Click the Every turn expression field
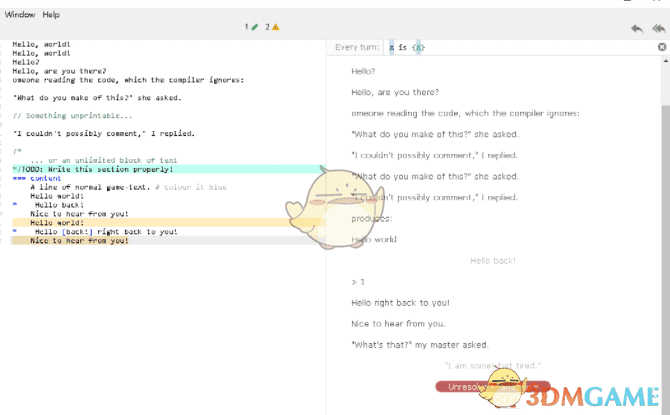Image resolution: width=670 pixels, height=415 pixels. click(x=519, y=47)
